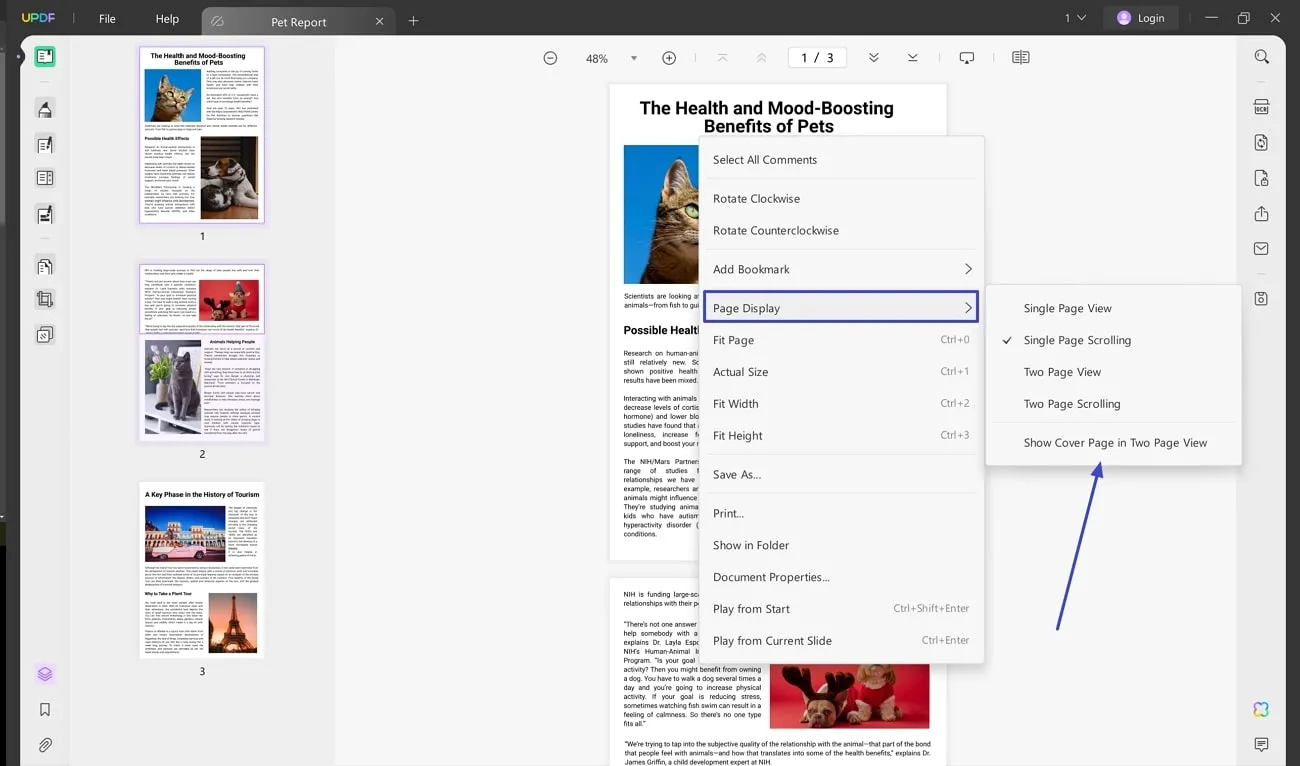Choose Two Page View mode
The width and height of the screenshot is (1300, 766).
(1062, 372)
